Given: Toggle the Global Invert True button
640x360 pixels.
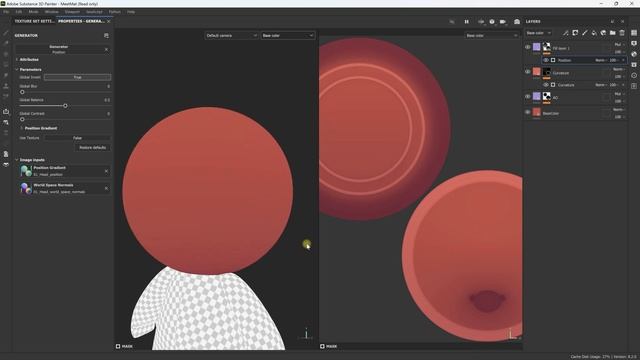Looking at the screenshot, I should 78,77.
